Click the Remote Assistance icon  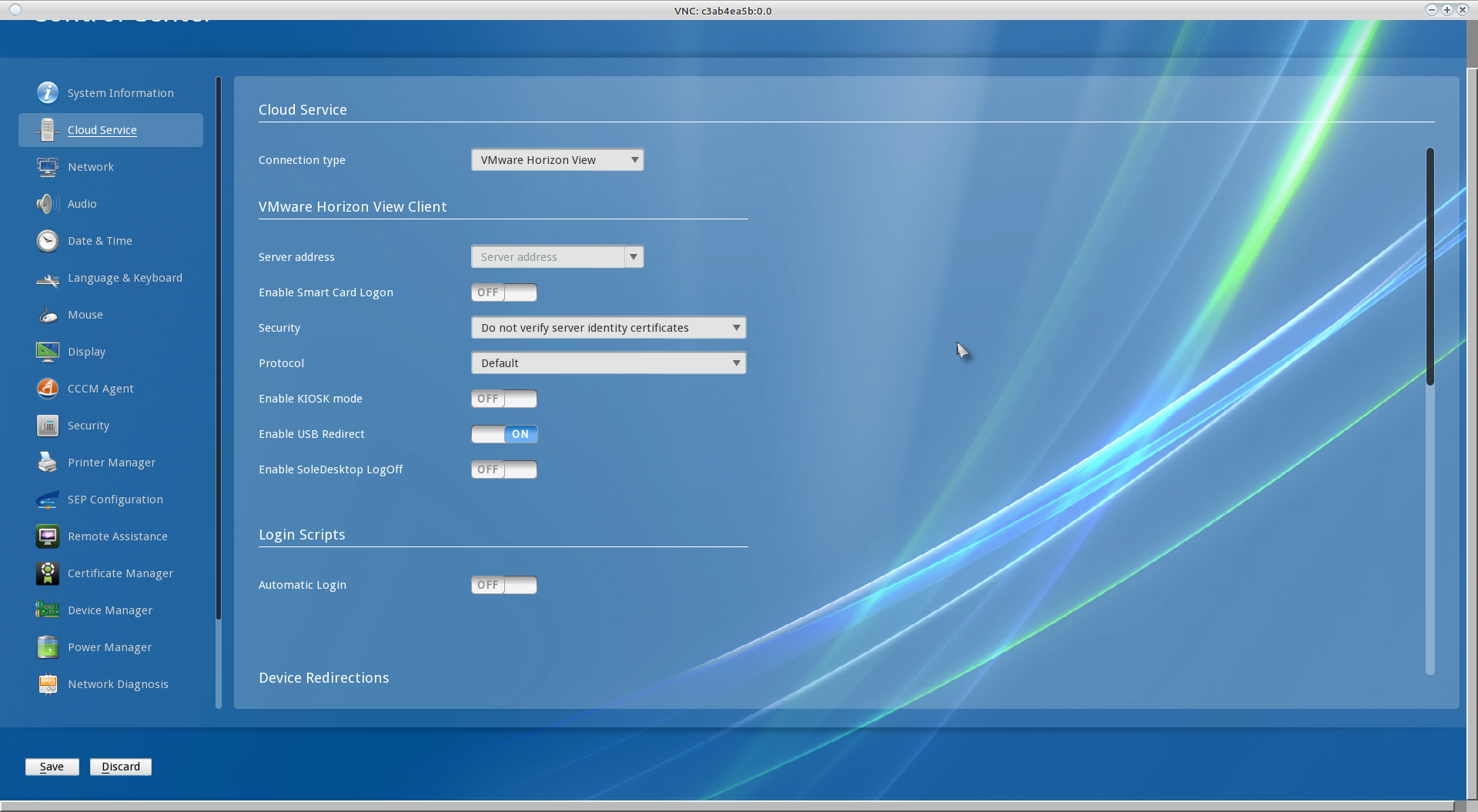48,536
